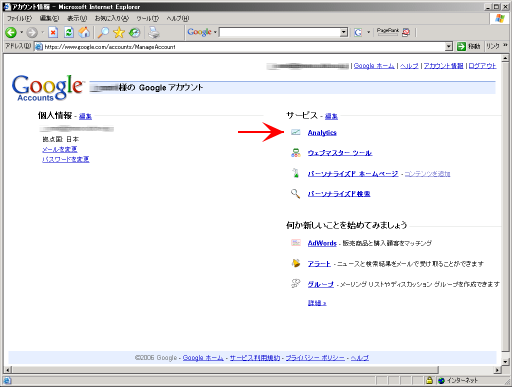This screenshot has height=387, width=512.
Task: Open the Forward button history dropdown arrow
Action: click(42, 32)
